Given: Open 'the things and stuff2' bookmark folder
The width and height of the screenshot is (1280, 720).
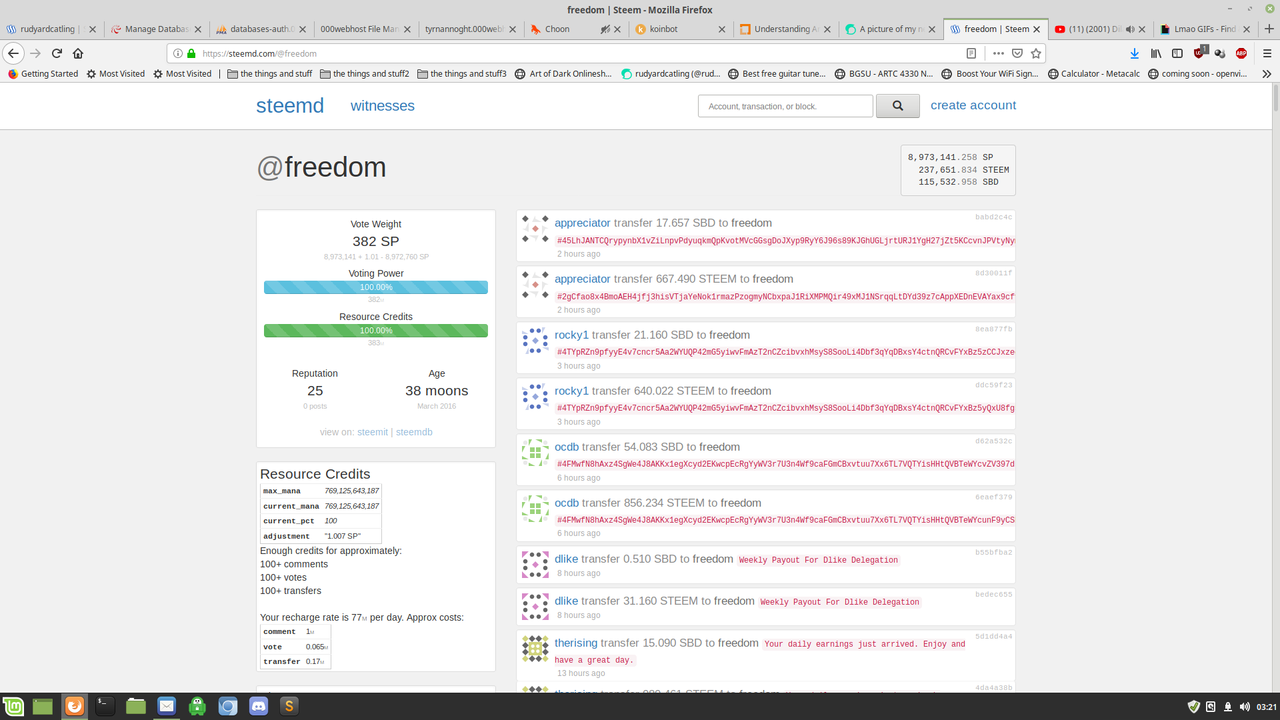Looking at the screenshot, I should pyautogui.click(x=364, y=73).
